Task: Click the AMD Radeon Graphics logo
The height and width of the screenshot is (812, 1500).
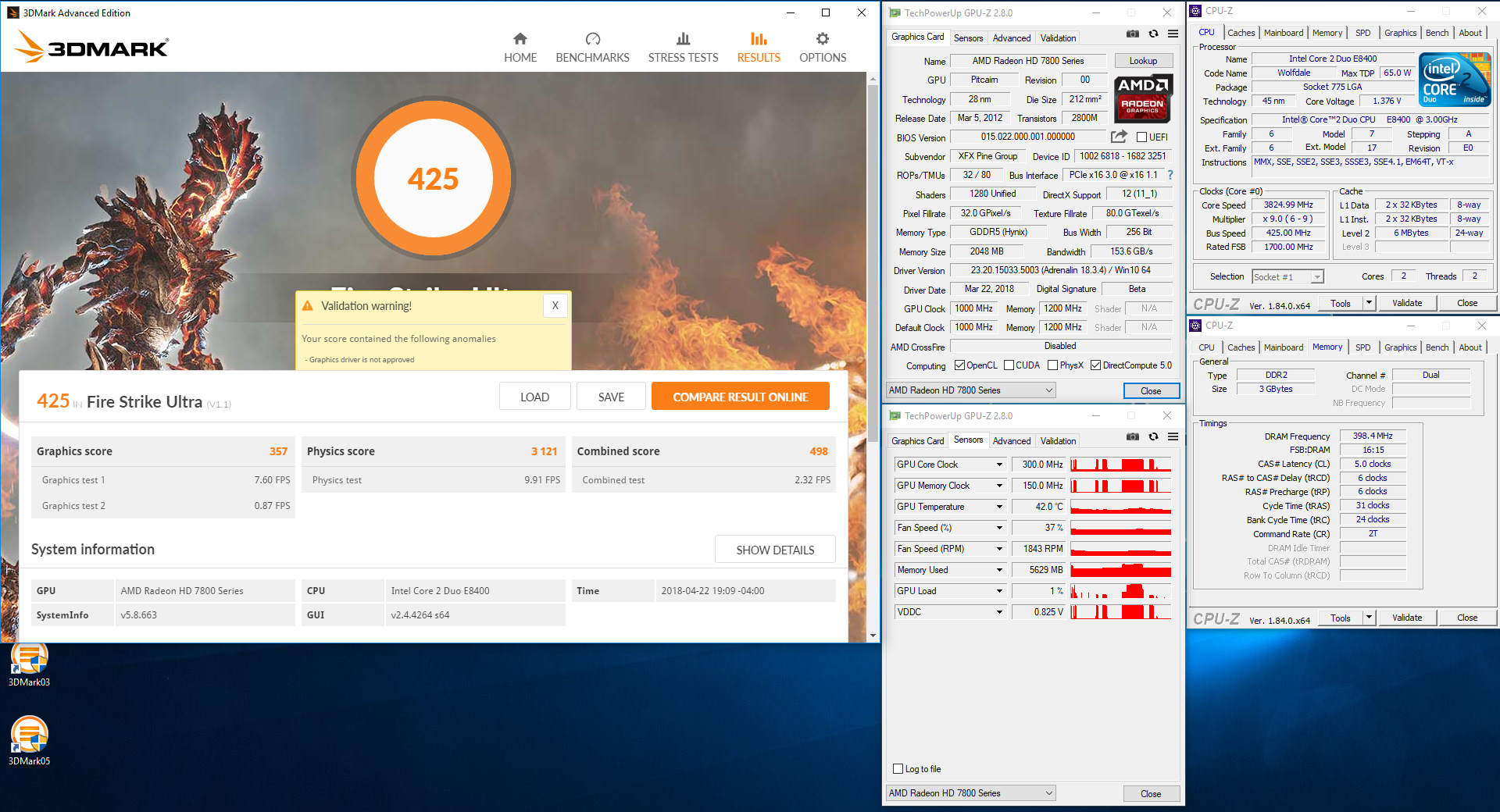Action: [1142, 98]
